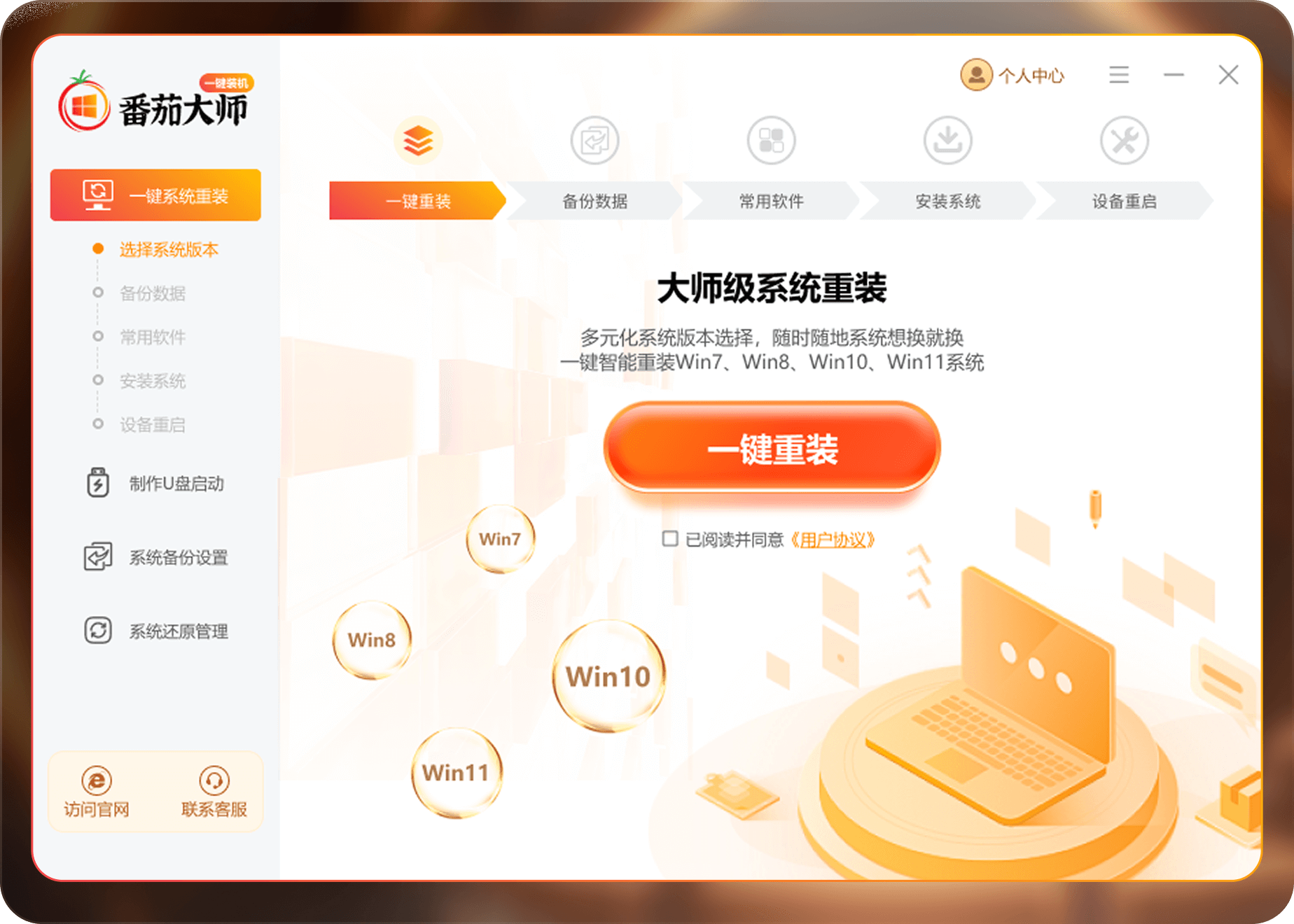The image size is (1294, 924).
Task: Contact support via 联系客服 headset icon
Action: (x=214, y=792)
